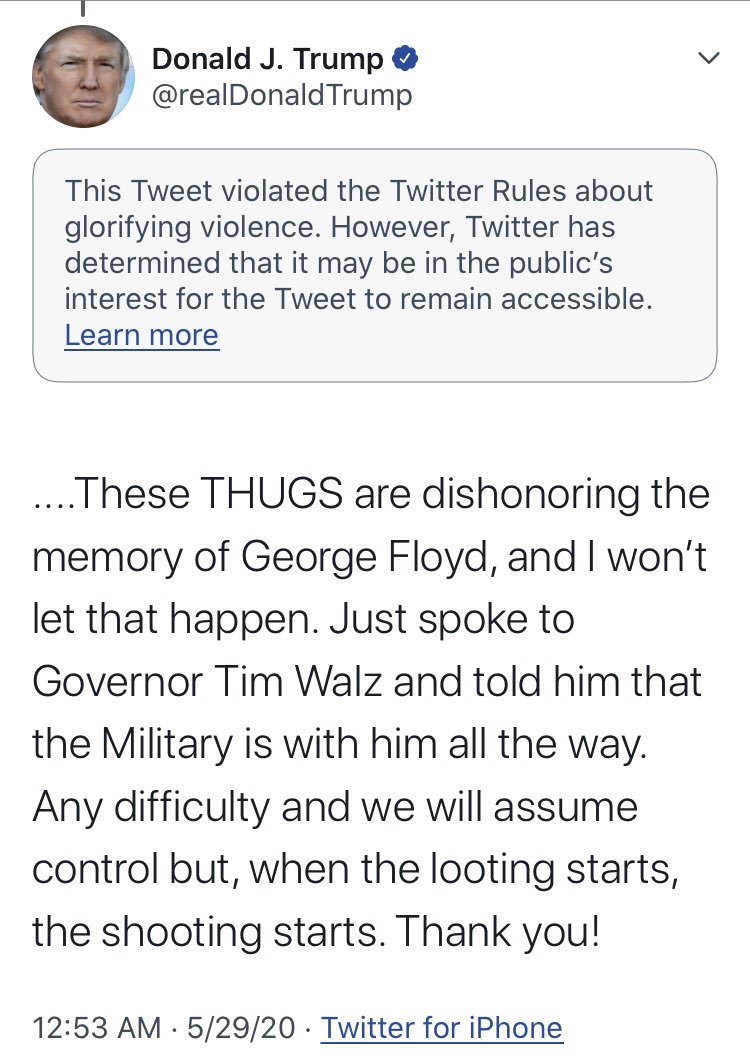Tap the thread connector line above avatar
Viewport: 750px width, 1063px height.
[x=84, y=8]
